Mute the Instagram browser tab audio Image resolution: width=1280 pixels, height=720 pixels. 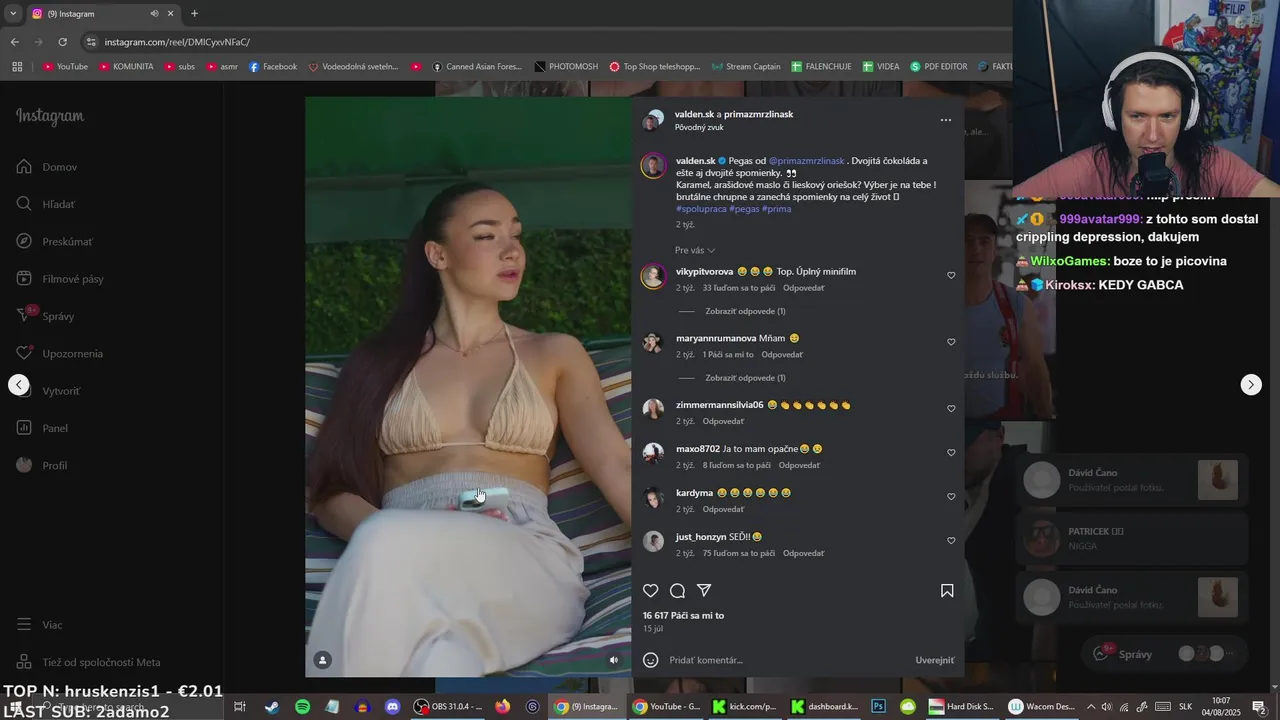[154, 14]
